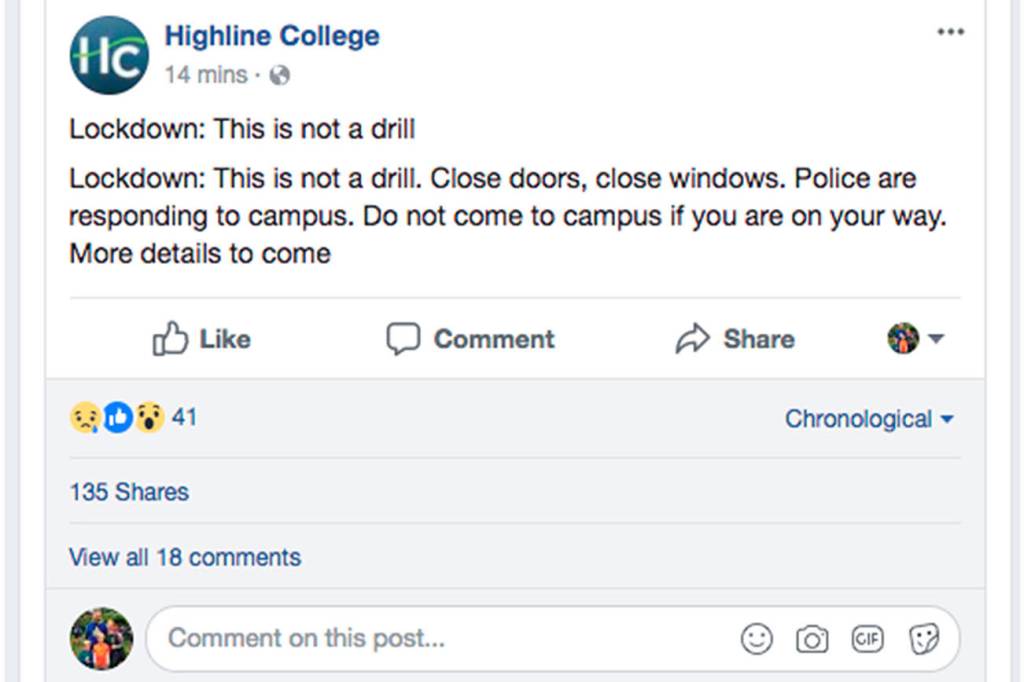The image size is (1024, 682).
Task: Open the smiley emoji picker in comment box
Action: tap(757, 638)
